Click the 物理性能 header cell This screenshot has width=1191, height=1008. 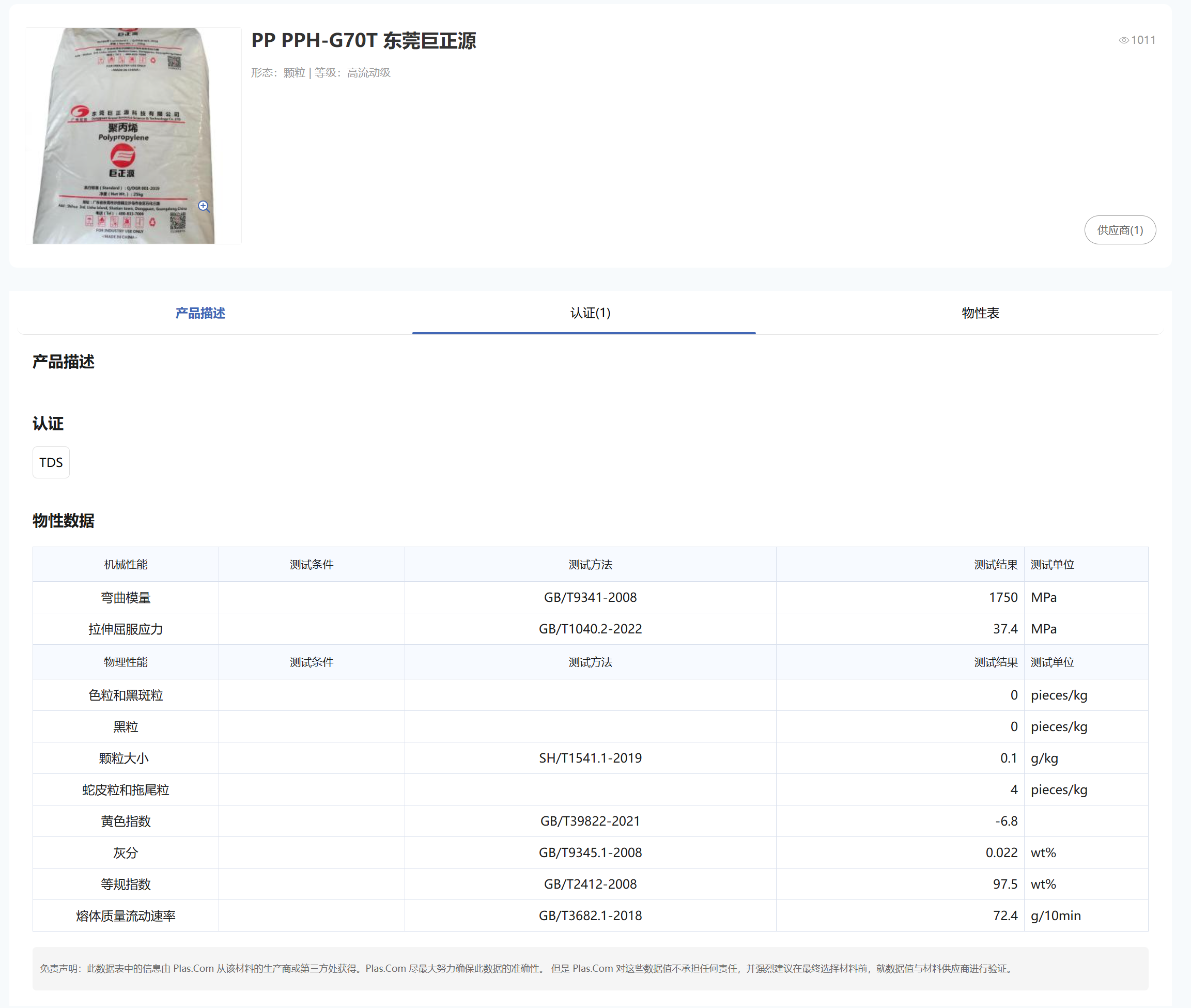click(126, 662)
